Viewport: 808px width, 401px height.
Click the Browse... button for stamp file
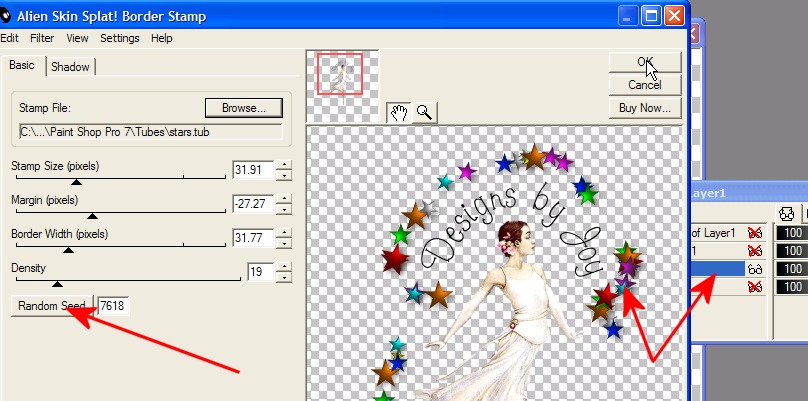click(x=244, y=108)
